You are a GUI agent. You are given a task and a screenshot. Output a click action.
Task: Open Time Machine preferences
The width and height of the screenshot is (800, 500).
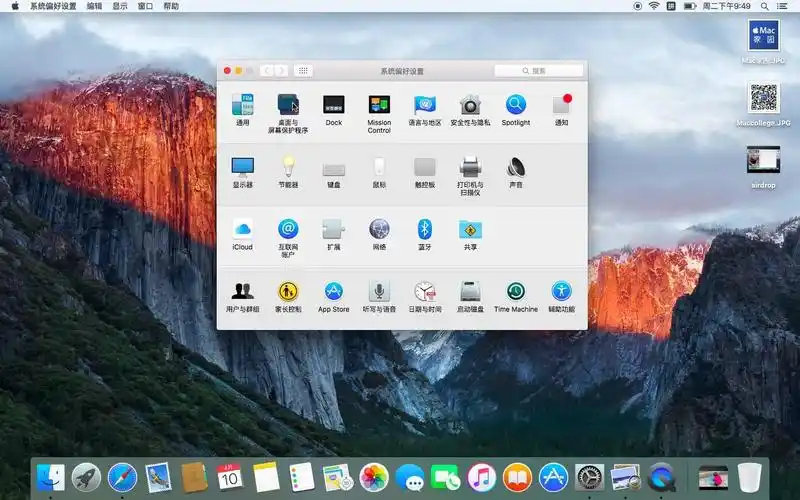point(516,292)
